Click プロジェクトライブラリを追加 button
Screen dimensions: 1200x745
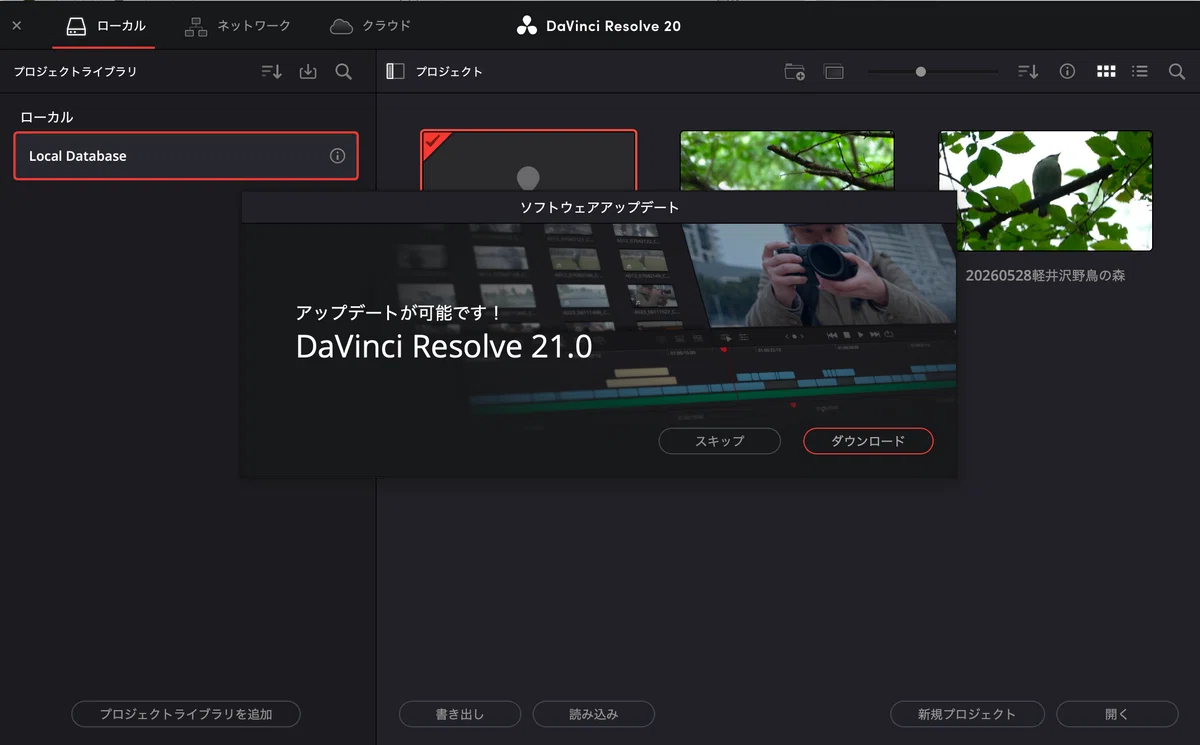186,714
